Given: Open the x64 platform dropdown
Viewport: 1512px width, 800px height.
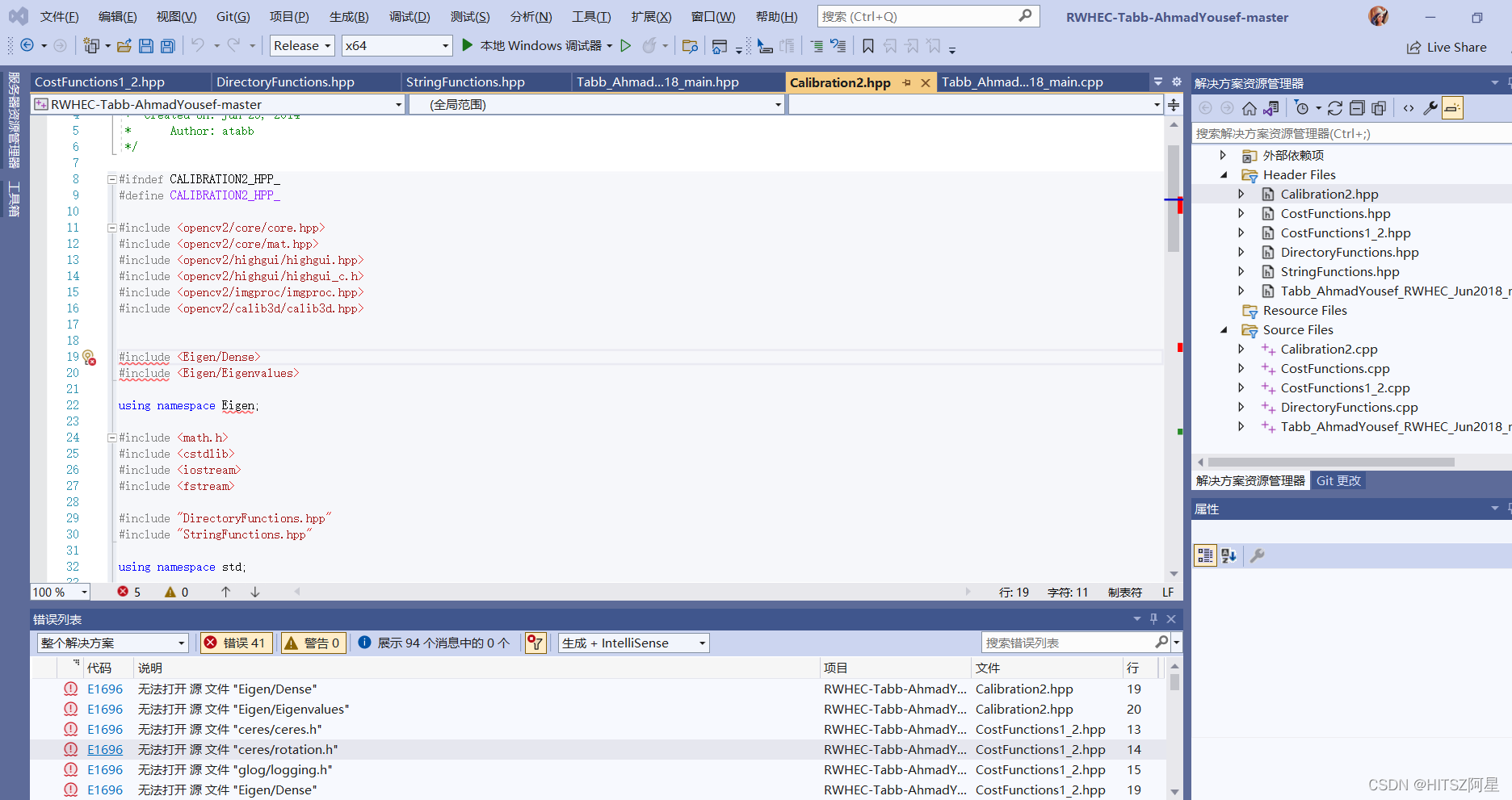Looking at the screenshot, I should [397, 46].
